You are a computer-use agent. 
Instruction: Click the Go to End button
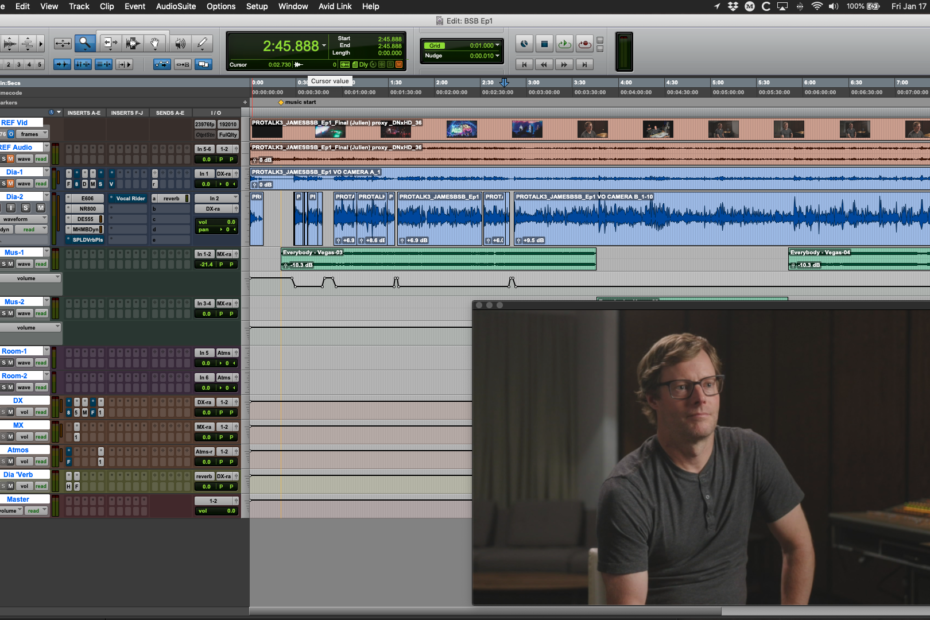pyautogui.click(x=584, y=64)
